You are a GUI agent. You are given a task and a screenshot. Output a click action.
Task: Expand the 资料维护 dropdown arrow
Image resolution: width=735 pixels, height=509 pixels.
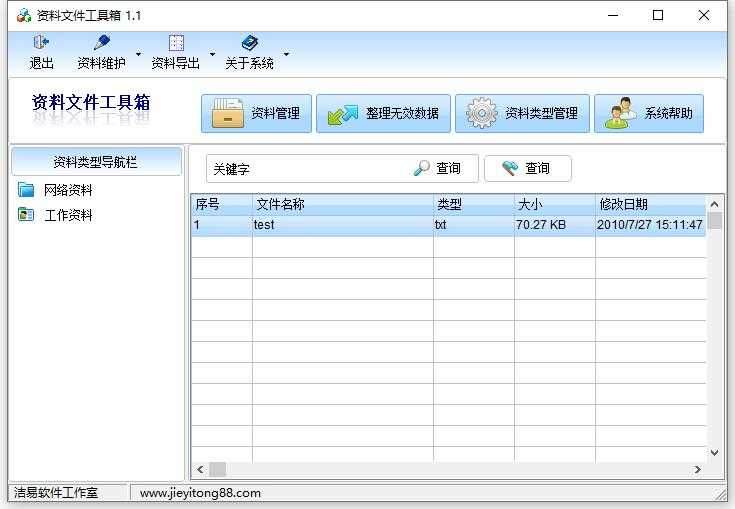coord(138,54)
